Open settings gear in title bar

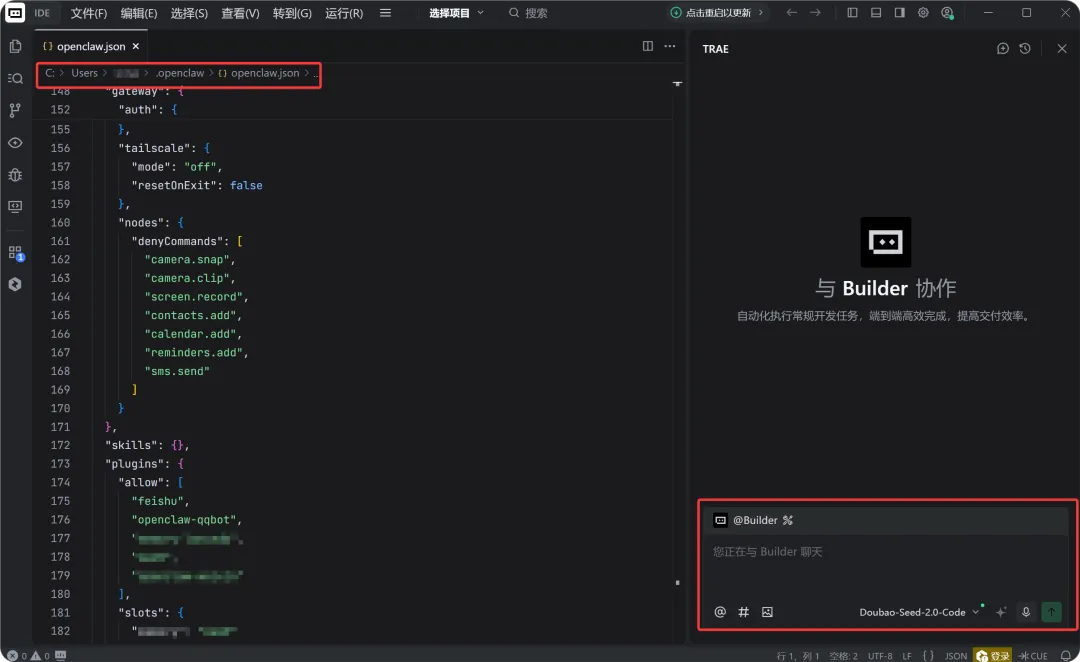click(923, 12)
